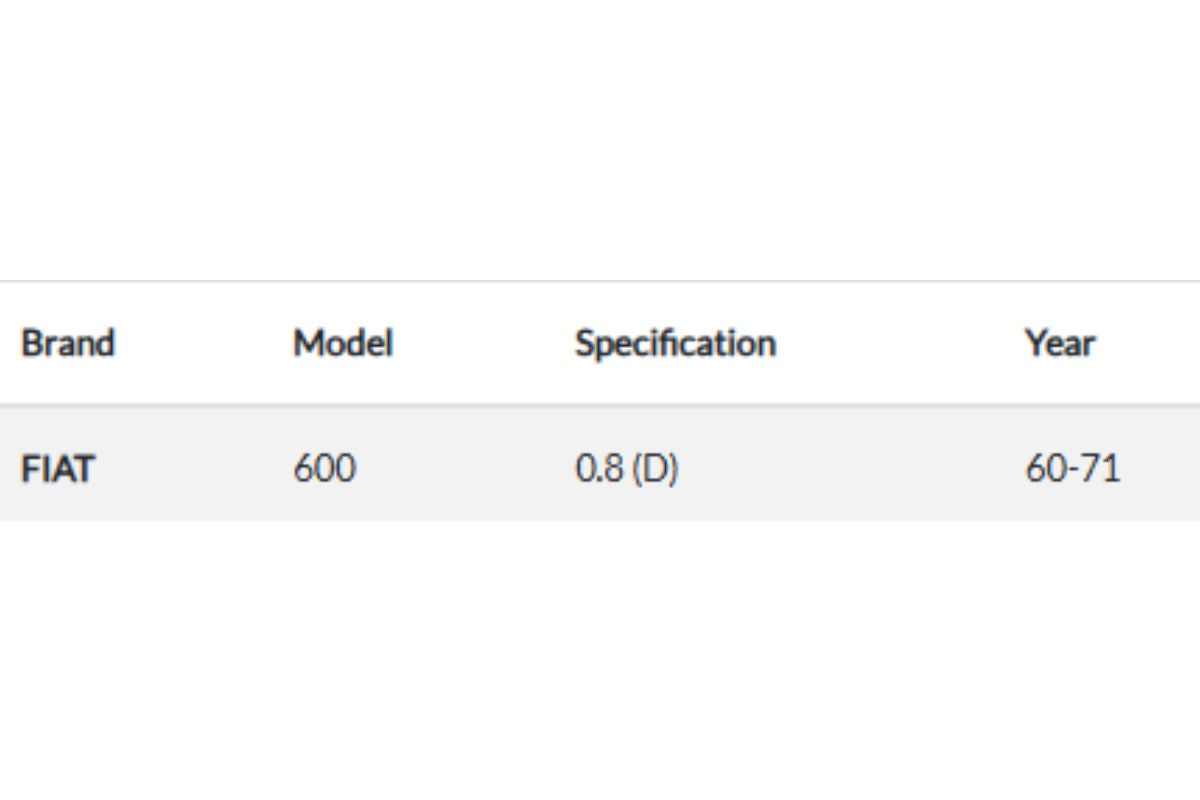Click the 0.8 (D) specification value

[x=626, y=468]
